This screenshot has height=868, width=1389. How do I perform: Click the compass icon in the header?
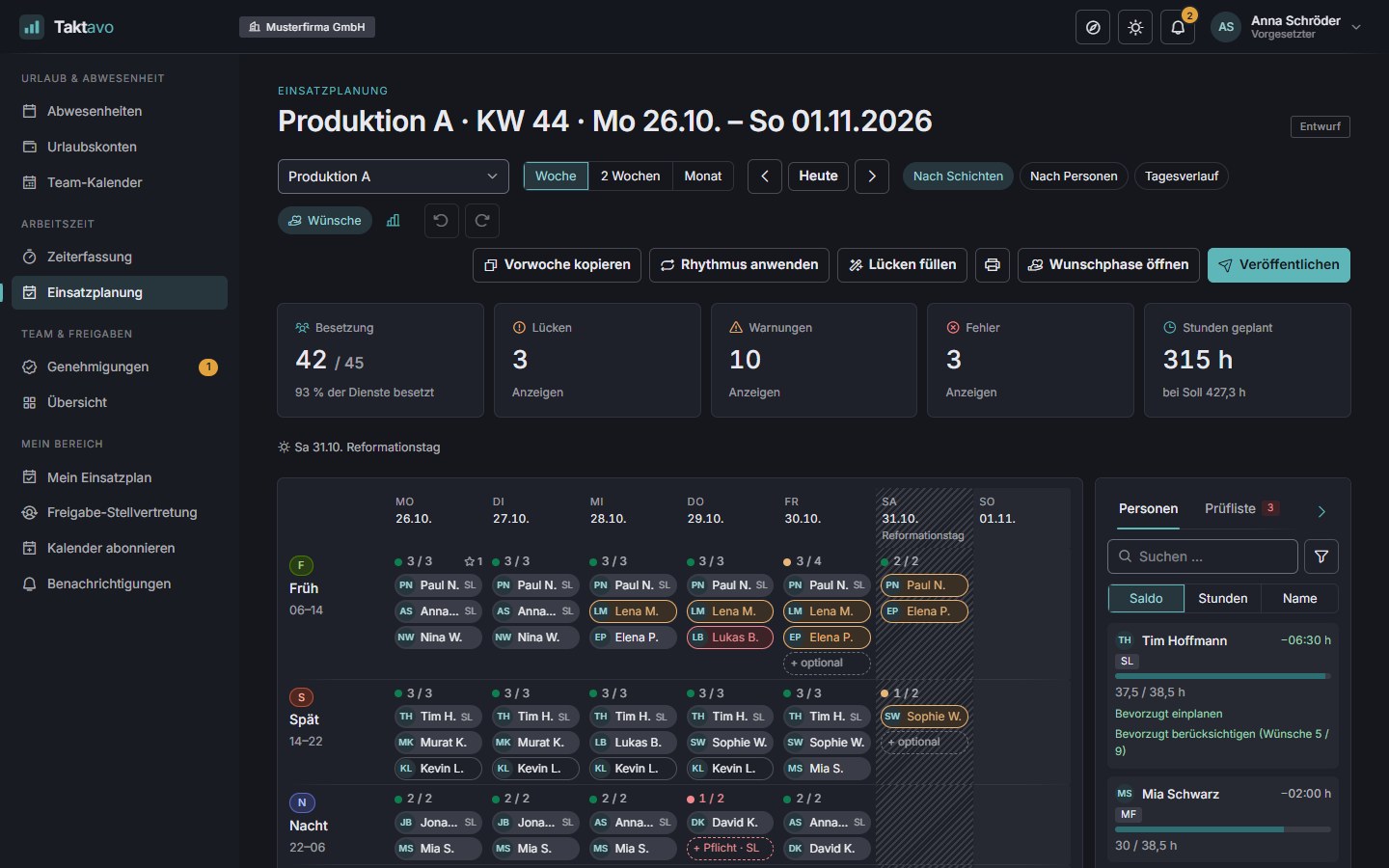pos(1093,27)
